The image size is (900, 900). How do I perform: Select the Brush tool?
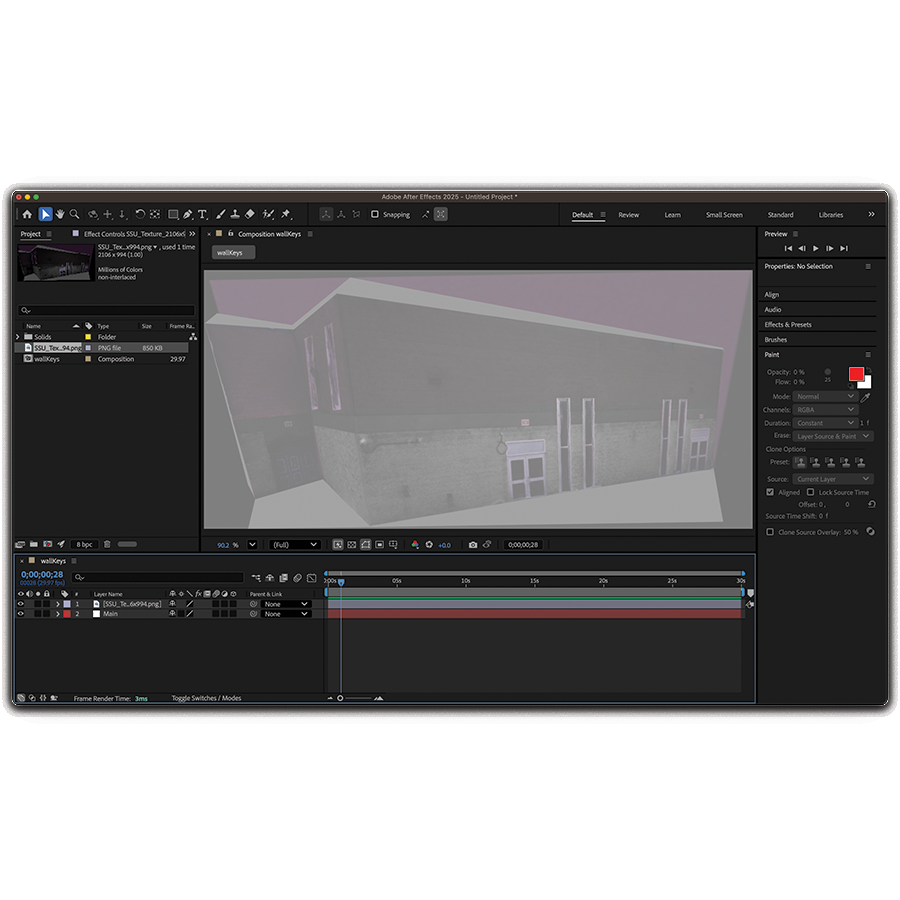coord(221,214)
